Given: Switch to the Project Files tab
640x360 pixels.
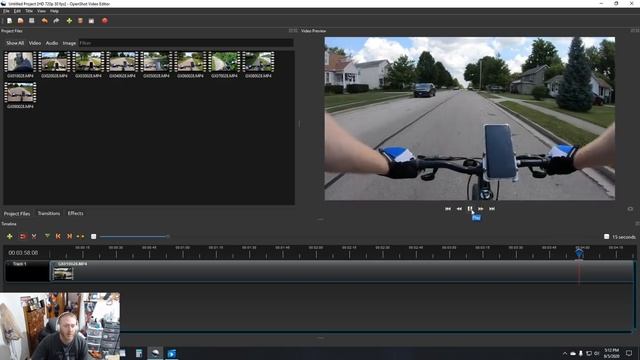Looking at the screenshot, I should (x=17, y=213).
